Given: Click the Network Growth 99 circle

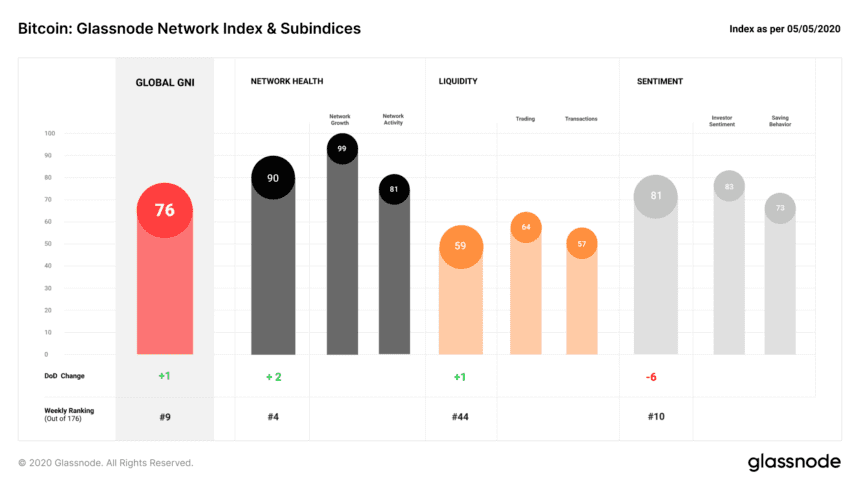Looking at the screenshot, I should [x=342, y=149].
